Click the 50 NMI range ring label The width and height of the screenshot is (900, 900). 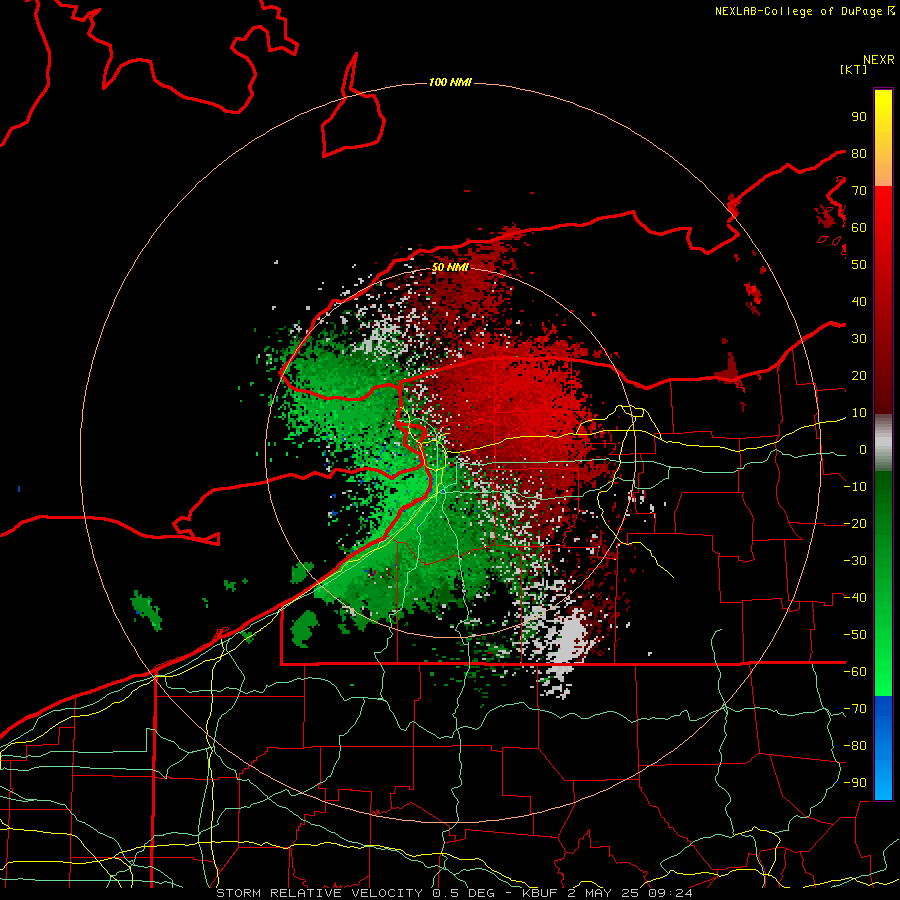tap(450, 267)
